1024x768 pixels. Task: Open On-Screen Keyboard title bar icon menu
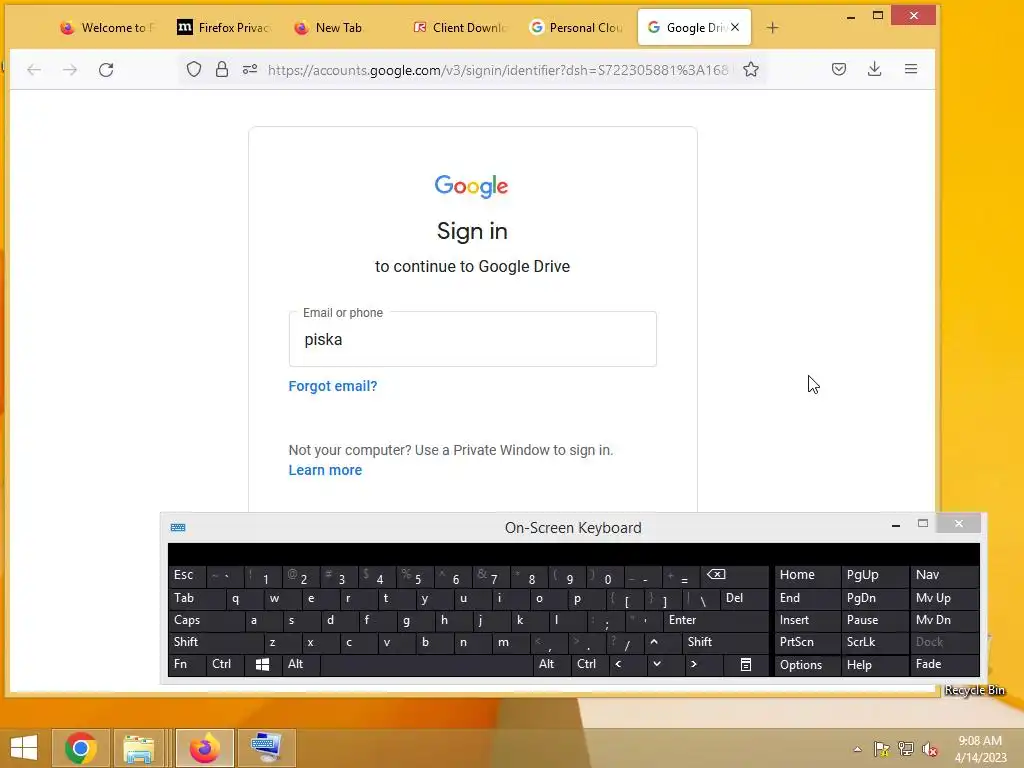point(178,528)
